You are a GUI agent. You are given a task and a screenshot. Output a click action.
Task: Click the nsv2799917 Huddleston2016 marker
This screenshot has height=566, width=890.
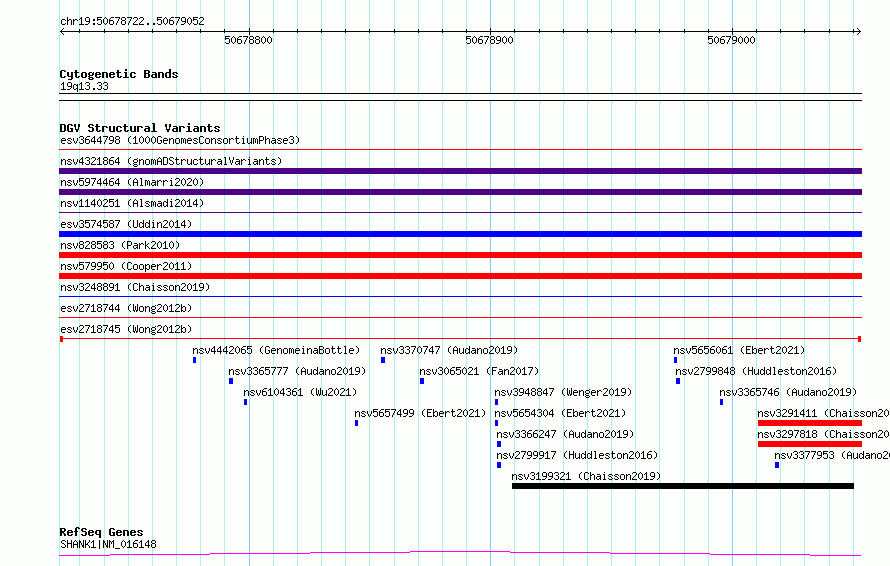[x=499, y=465]
